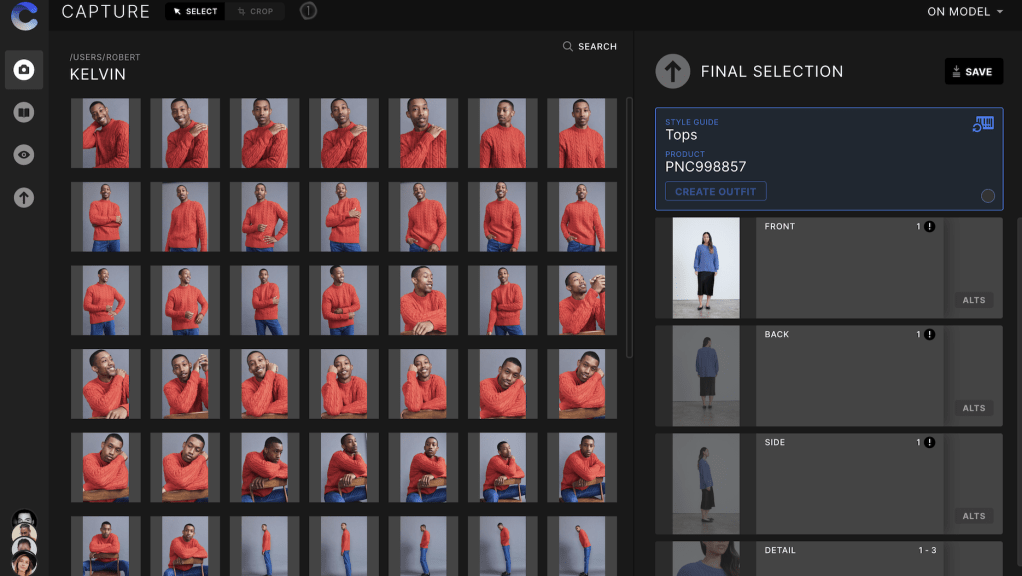Click the KELVIN folder title
Viewport: 1022px width, 576px height.
coord(98,74)
